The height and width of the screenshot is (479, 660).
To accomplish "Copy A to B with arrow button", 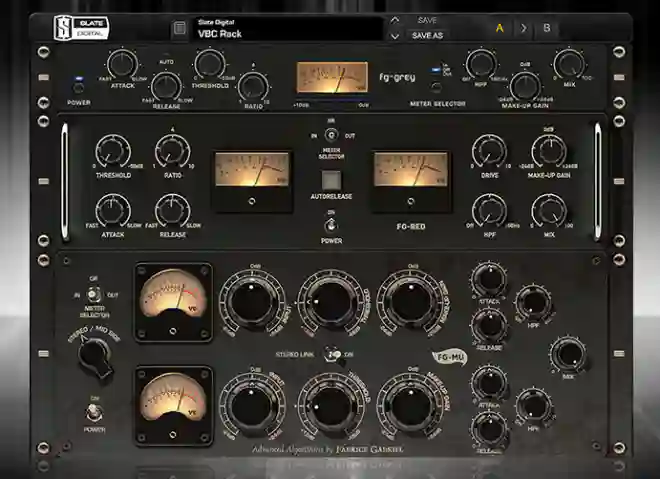I will pos(524,28).
